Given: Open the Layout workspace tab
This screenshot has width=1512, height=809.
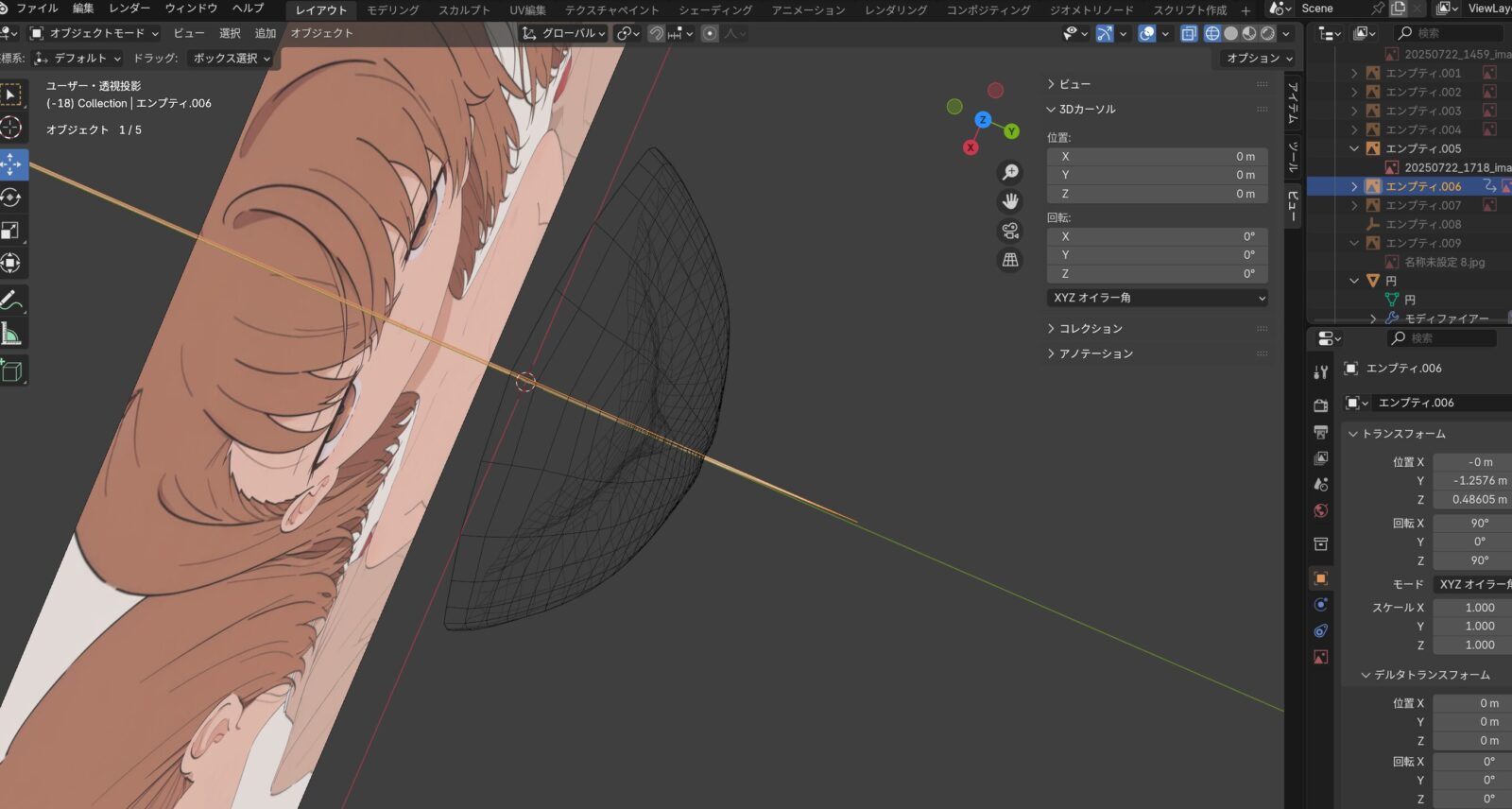Looking at the screenshot, I should 321,9.
